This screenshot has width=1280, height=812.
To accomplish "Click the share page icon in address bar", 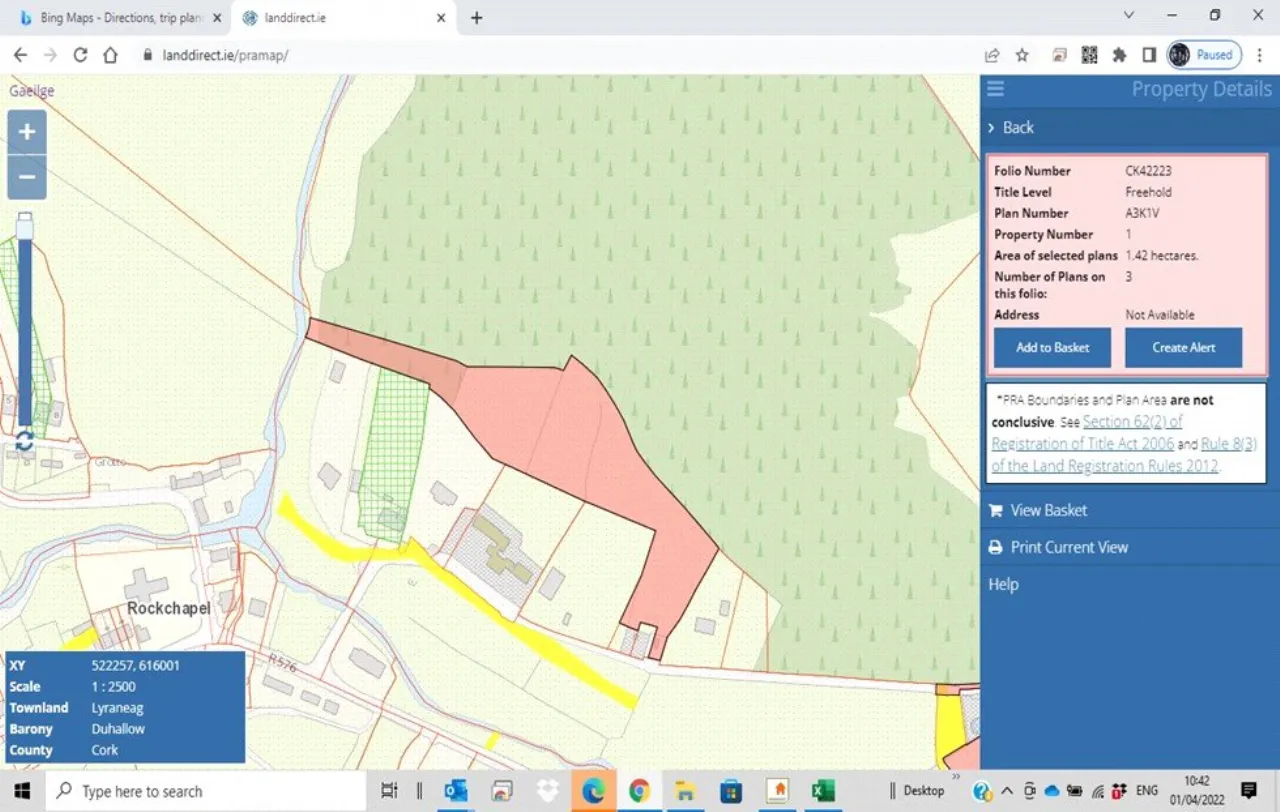I will [992, 55].
